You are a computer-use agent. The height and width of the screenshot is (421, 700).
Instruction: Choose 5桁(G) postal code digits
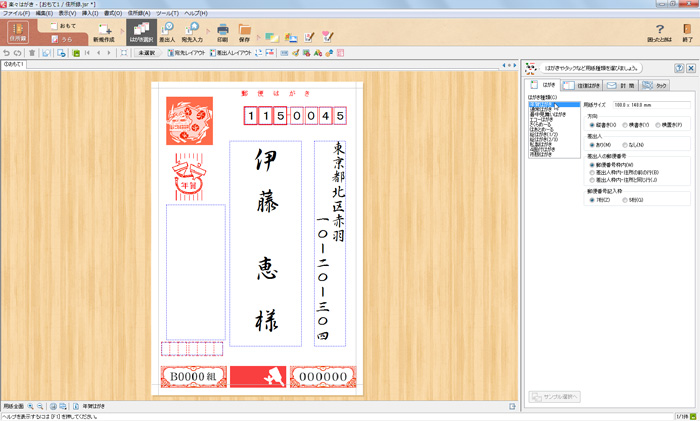[625, 200]
